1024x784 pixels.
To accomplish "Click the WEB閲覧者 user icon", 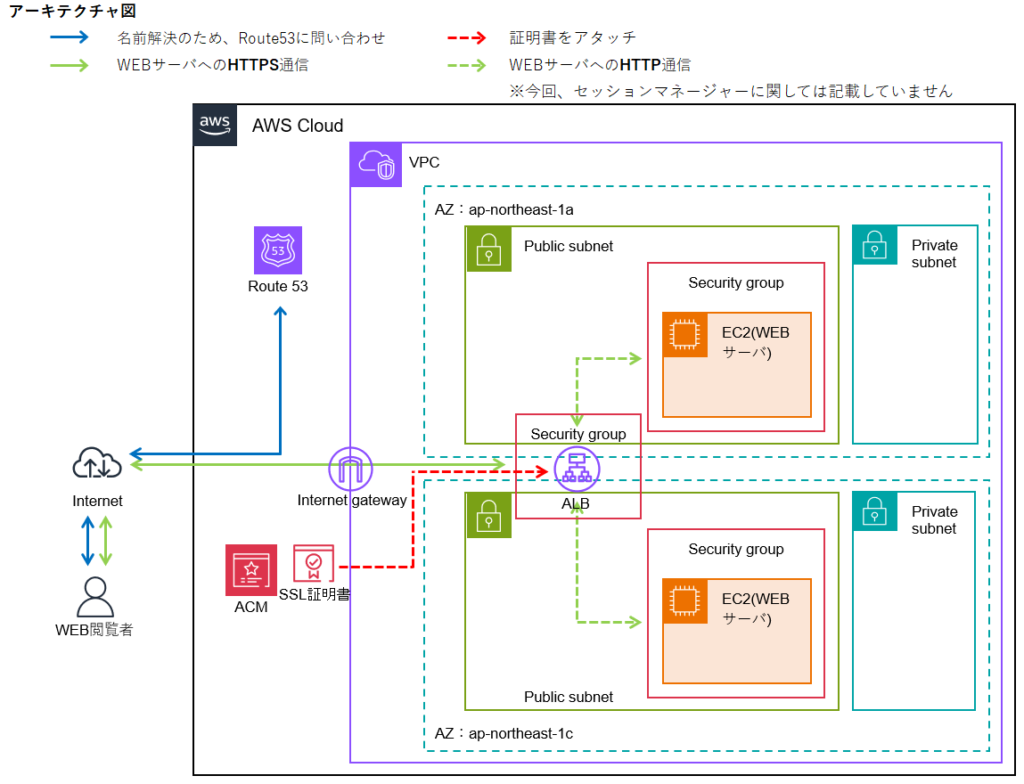I will click(95, 596).
